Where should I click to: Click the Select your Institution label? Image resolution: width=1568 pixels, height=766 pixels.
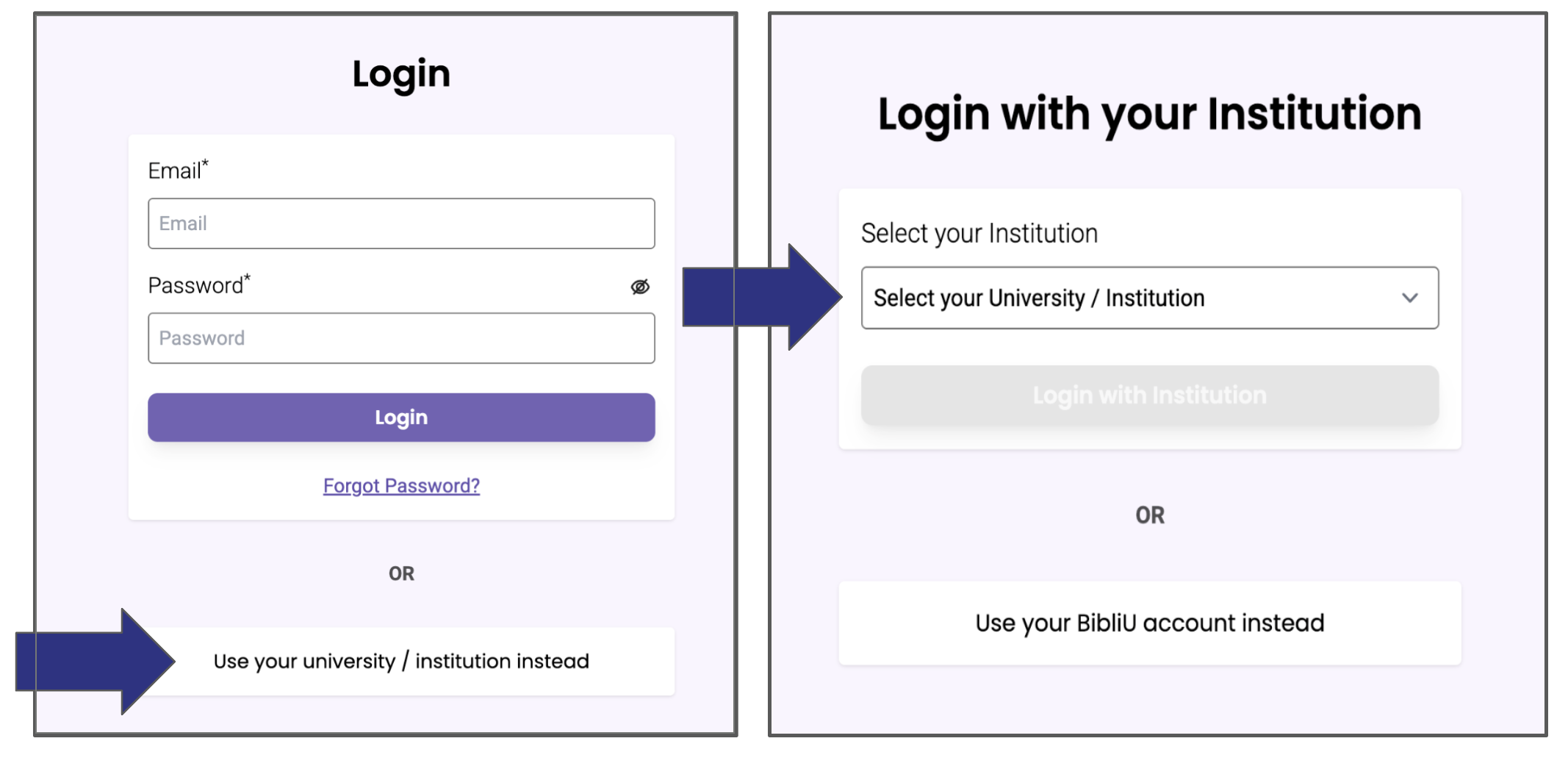(x=979, y=234)
